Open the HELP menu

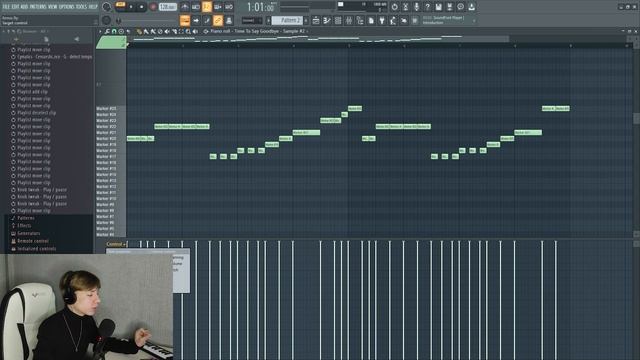coord(93,7)
